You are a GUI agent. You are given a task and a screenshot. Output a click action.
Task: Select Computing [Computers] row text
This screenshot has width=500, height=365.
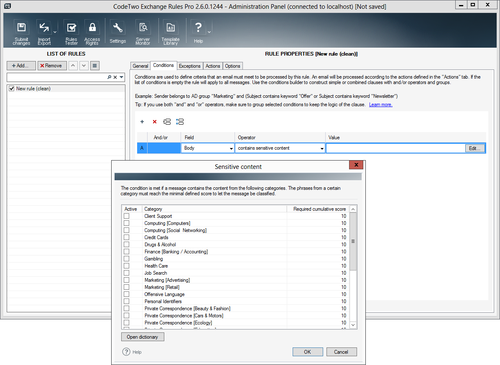click(167, 223)
